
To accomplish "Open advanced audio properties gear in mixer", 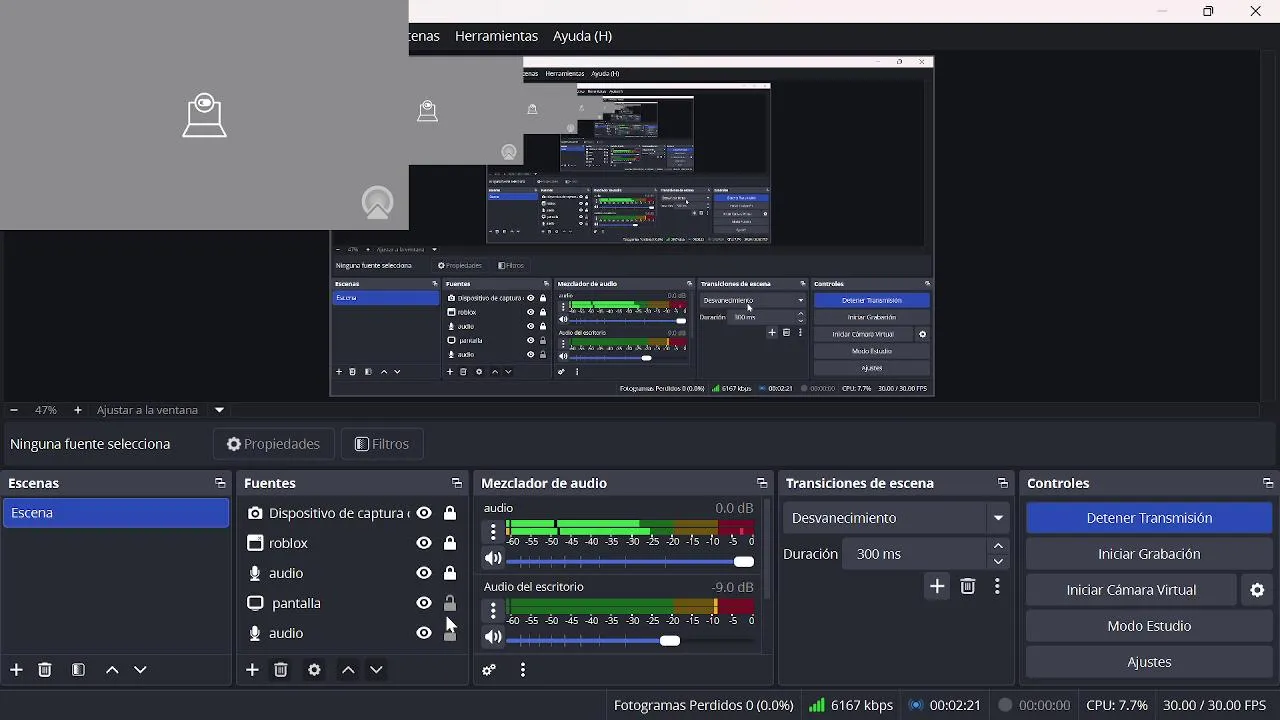I will tap(489, 670).
